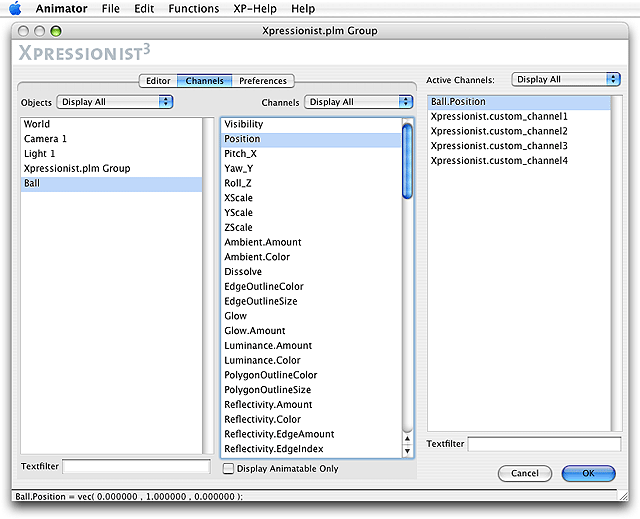This screenshot has height=519, width=640.
Task: Select Ball.Position in Active Channels
Action: coord(519,102)
